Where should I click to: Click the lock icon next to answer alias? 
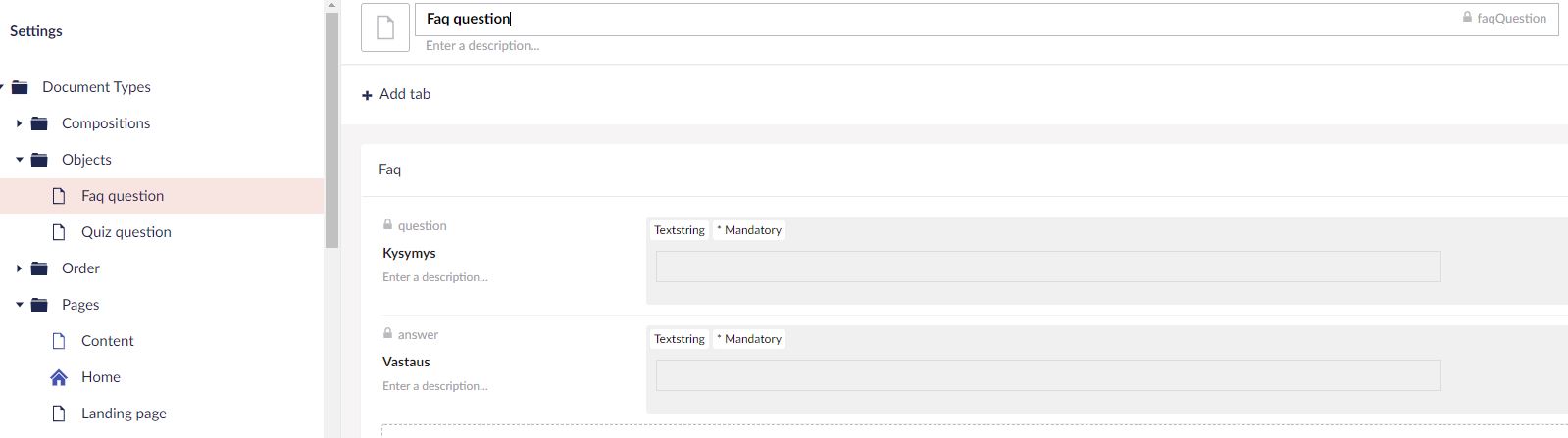point(387,333)
